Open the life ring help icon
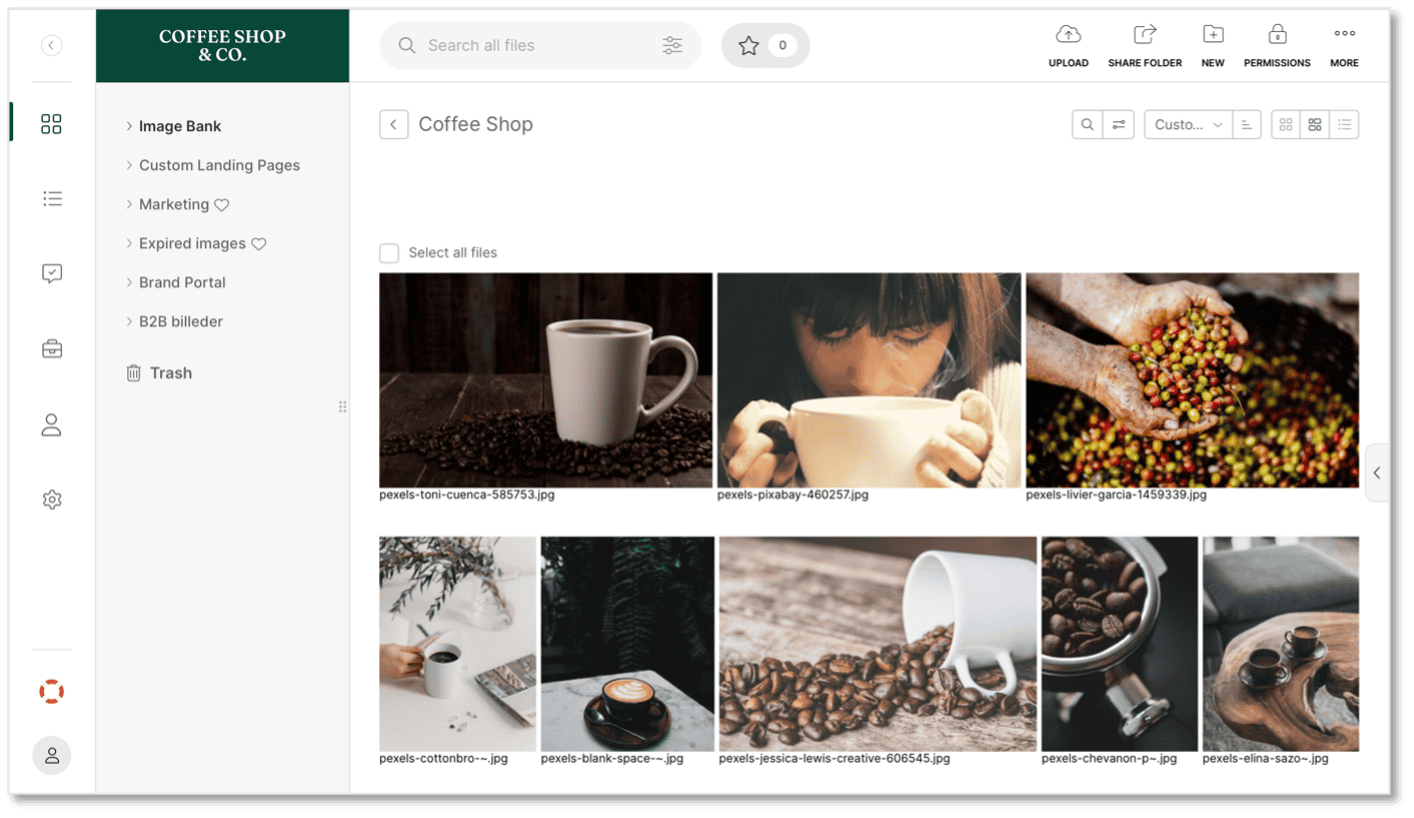1414x818 pixels. click(52, 691)
